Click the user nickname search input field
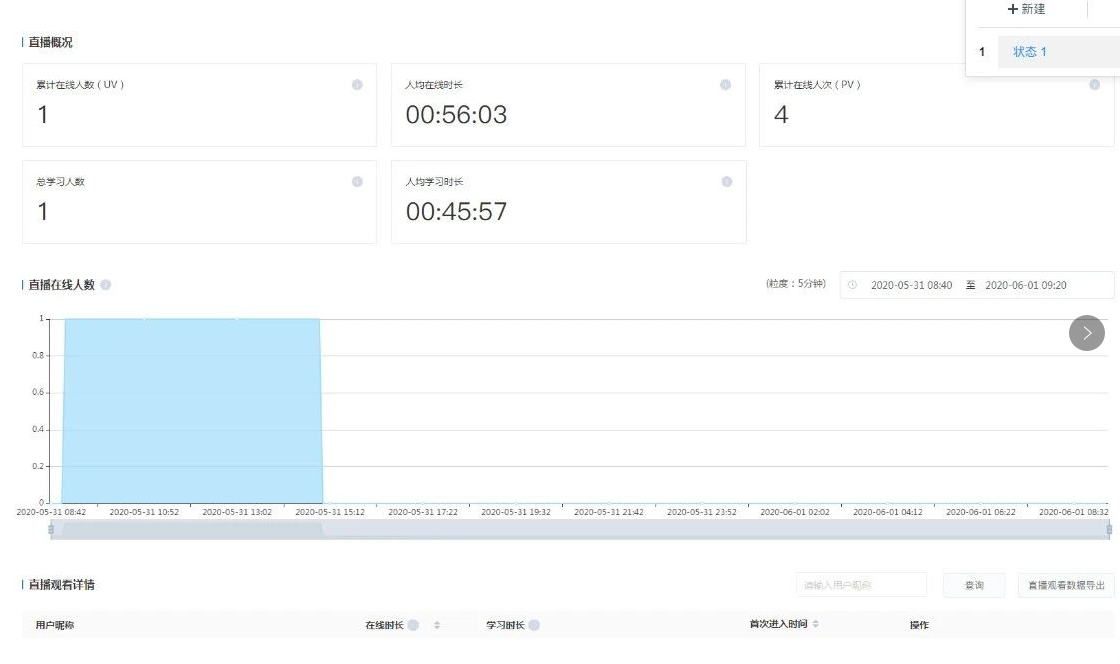Screen dimensions: 1120x664 point(862,585)
